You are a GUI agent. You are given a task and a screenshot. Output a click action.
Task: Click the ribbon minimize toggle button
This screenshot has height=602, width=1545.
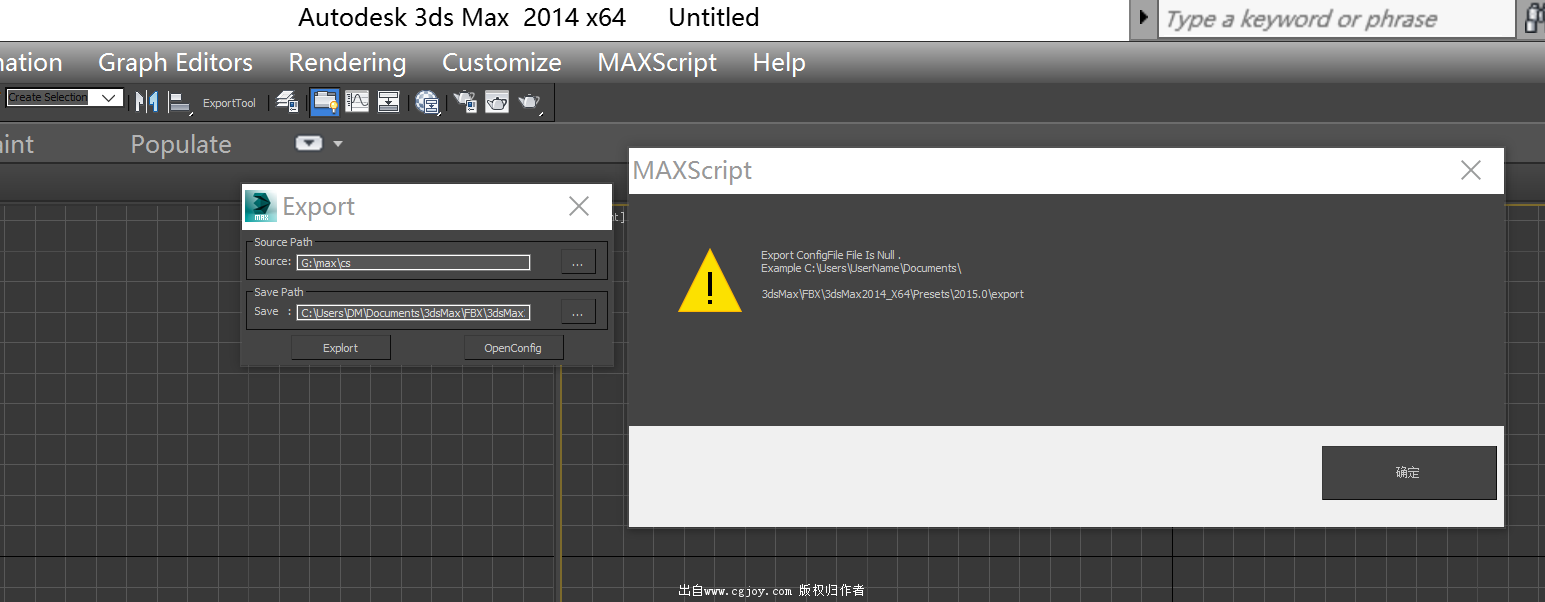click(x=309, y=143)
